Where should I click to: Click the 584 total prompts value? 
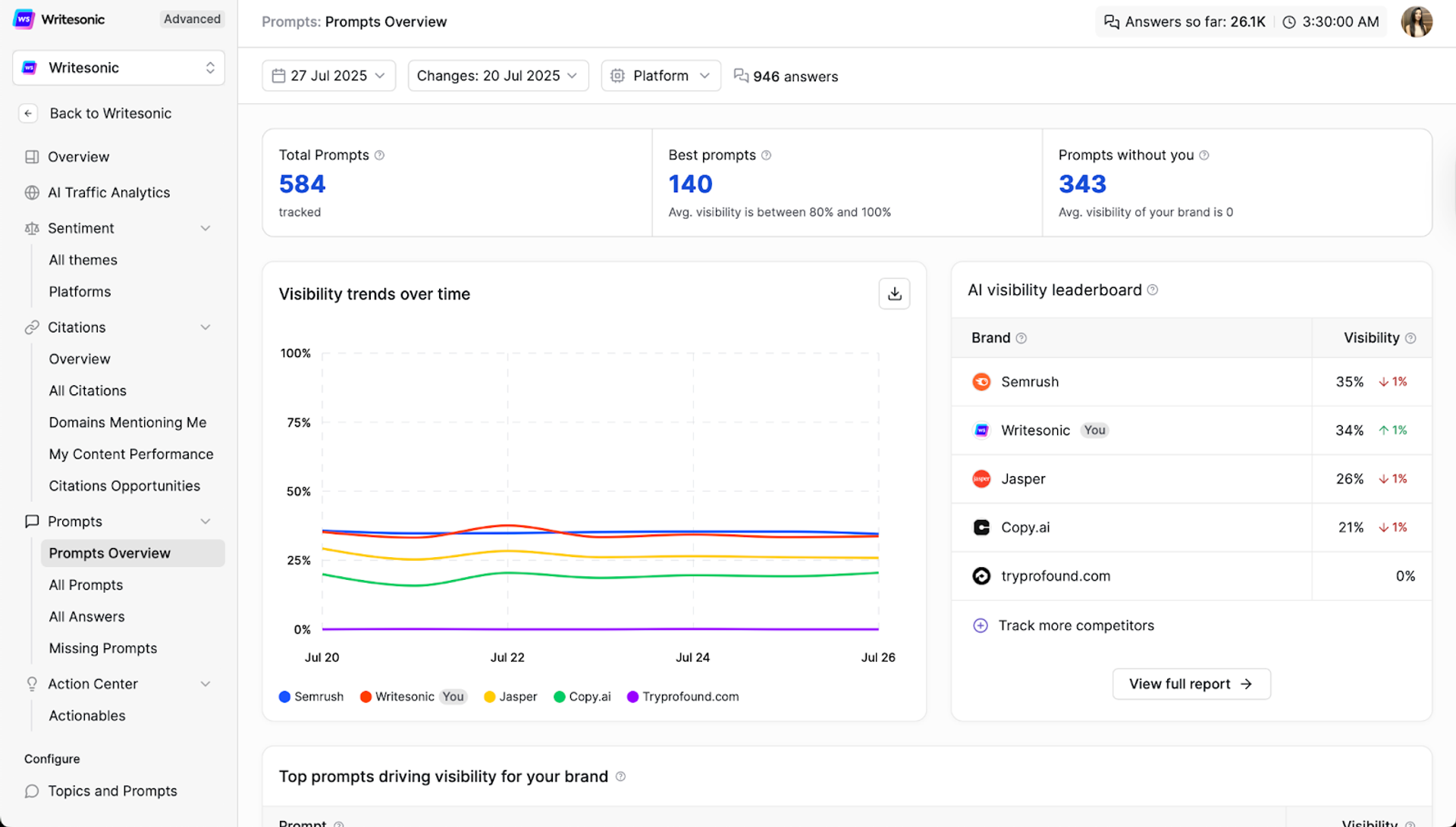(302, 184)
